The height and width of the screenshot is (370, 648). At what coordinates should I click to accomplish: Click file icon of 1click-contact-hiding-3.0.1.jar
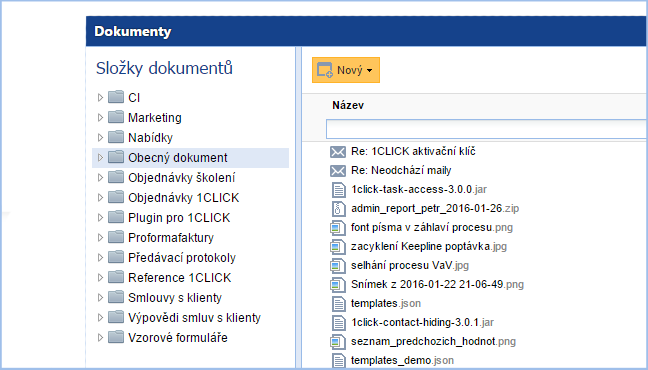[338, 323]
